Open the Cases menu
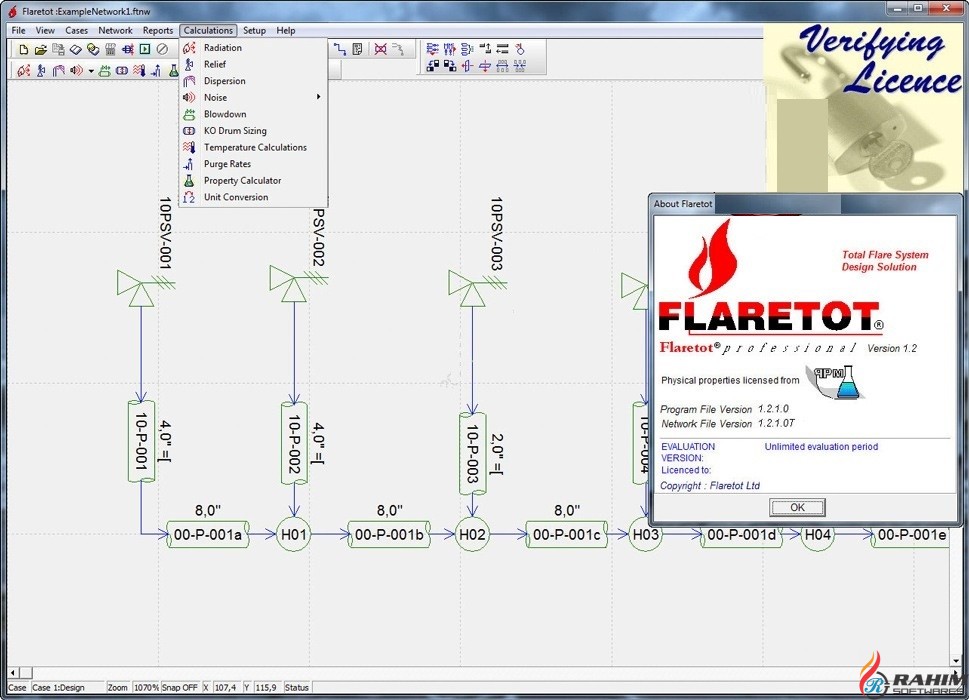 coord(77,30)
